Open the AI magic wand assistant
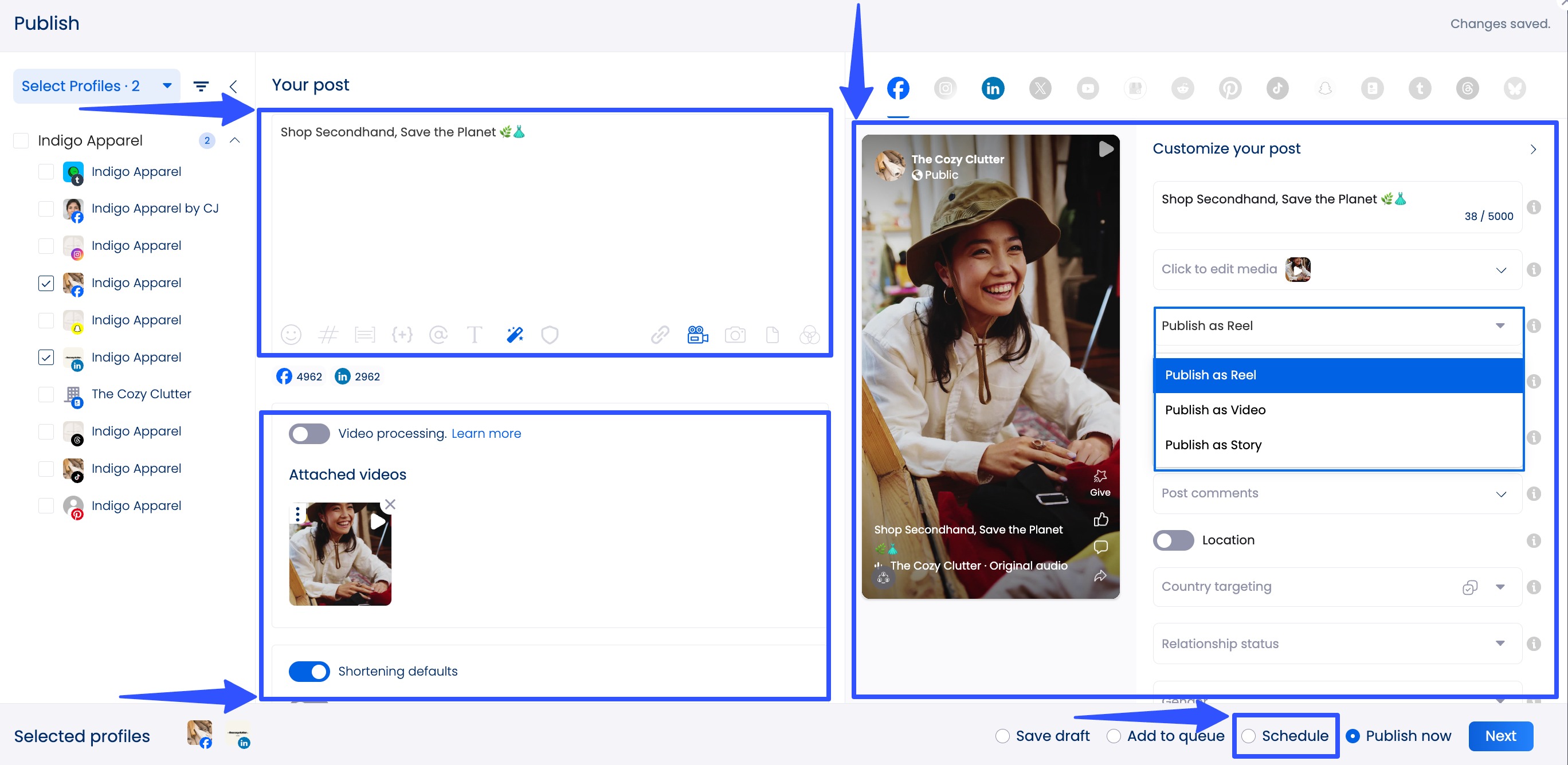1568x765 pixels. tap(514, 334)
